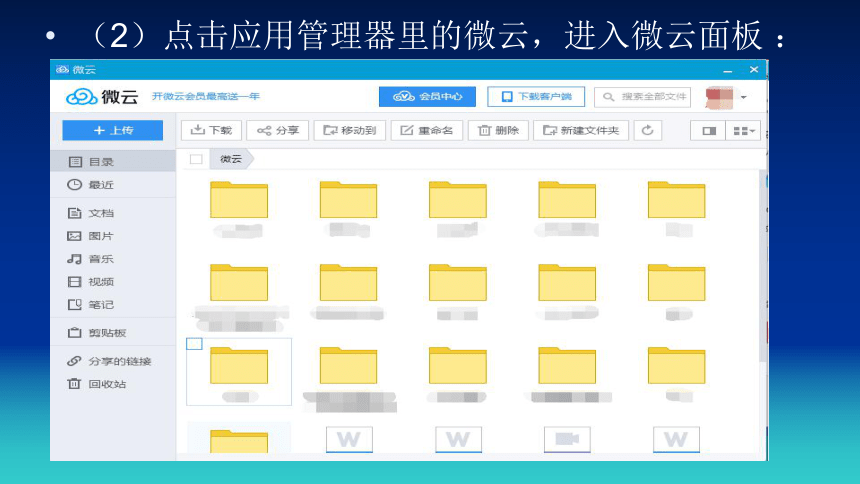
Task: Minimize the 微云 window
Action: coord(728,70)
